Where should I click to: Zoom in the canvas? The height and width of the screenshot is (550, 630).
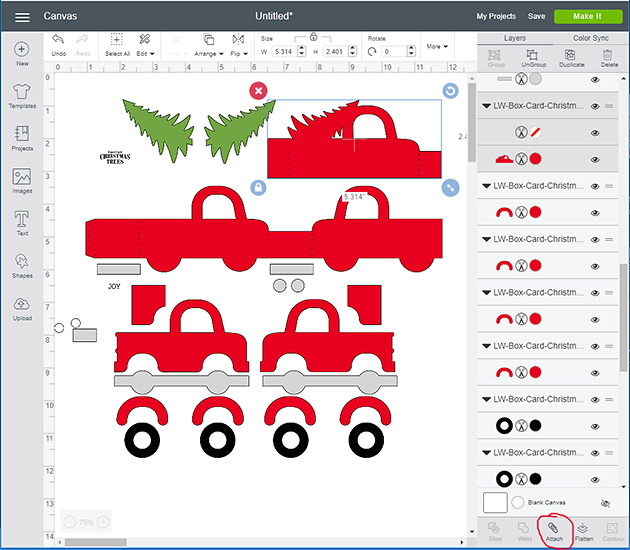[x=103, y=522]
